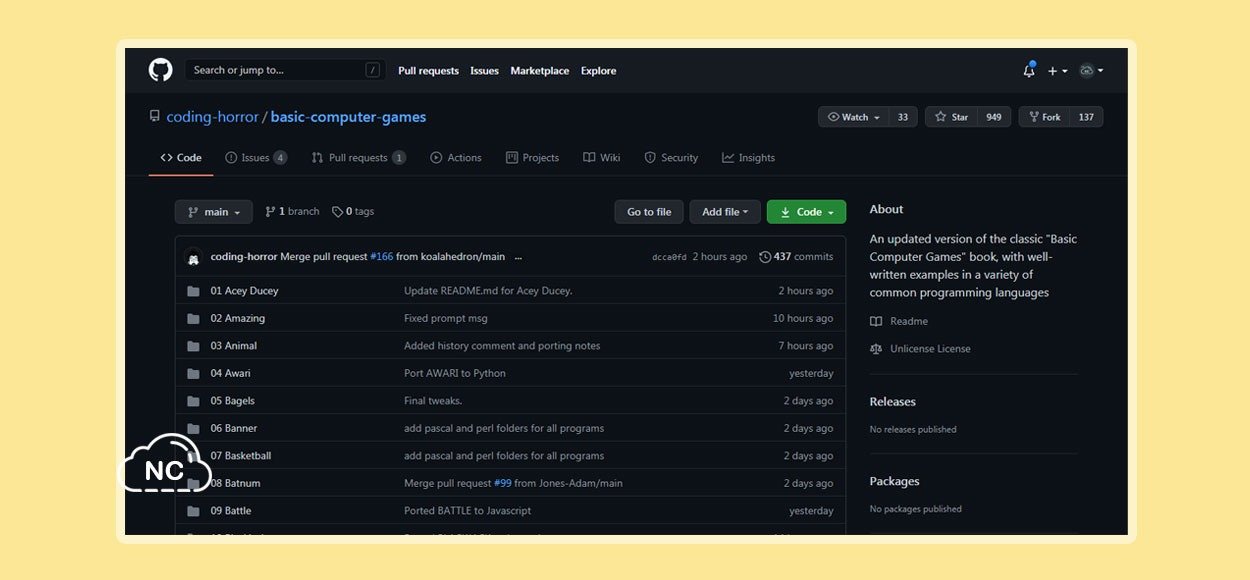The height and width of the screenshot is (580, 1250).
Task: View the 0 tags link
Action: [353, 212]
